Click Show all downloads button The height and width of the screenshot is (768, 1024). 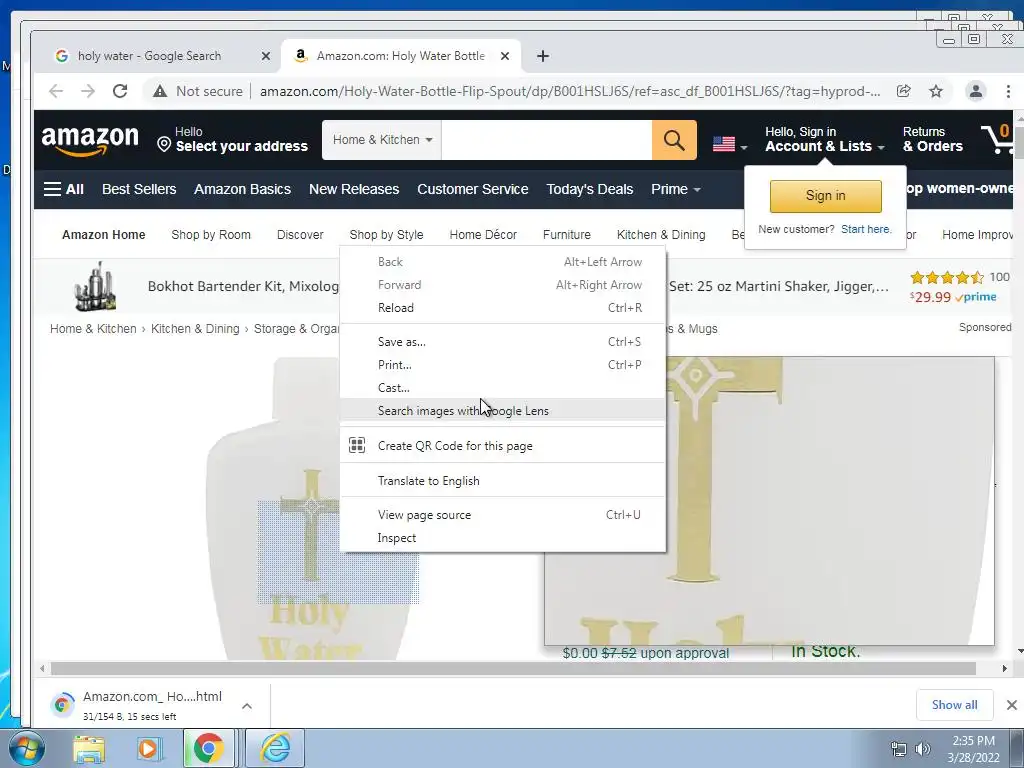pos(954,705)
